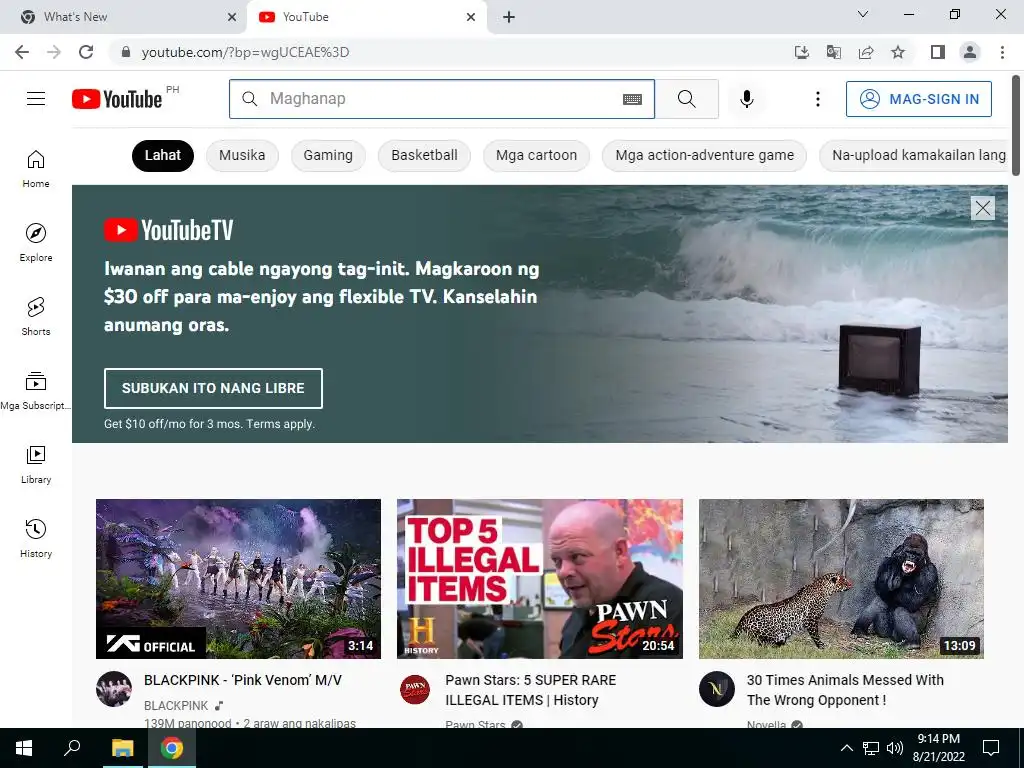Viewport: 1024px width, 768px height.
Task: Click the BLACKPINK channel name
Action: pos(176,705)
